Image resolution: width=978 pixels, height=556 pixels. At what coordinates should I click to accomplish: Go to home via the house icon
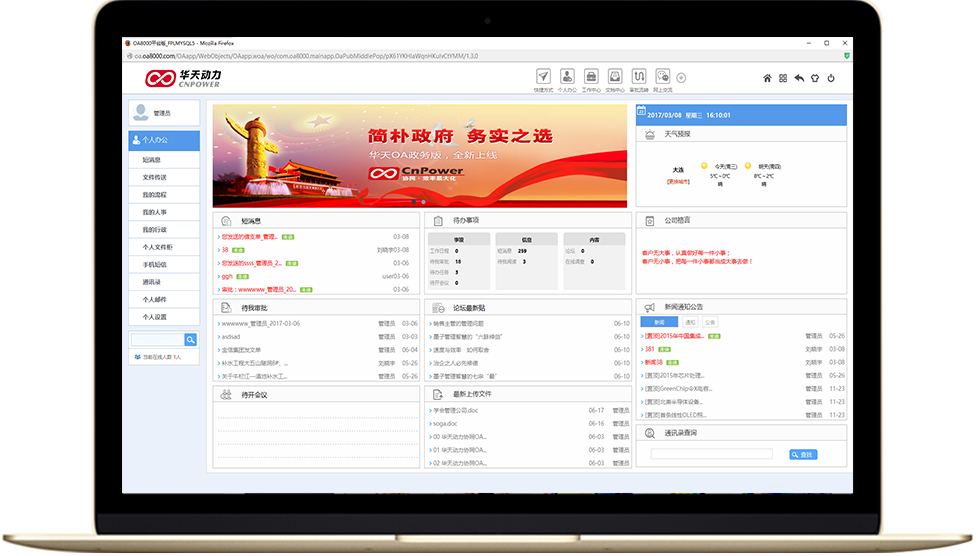(767, 78)
